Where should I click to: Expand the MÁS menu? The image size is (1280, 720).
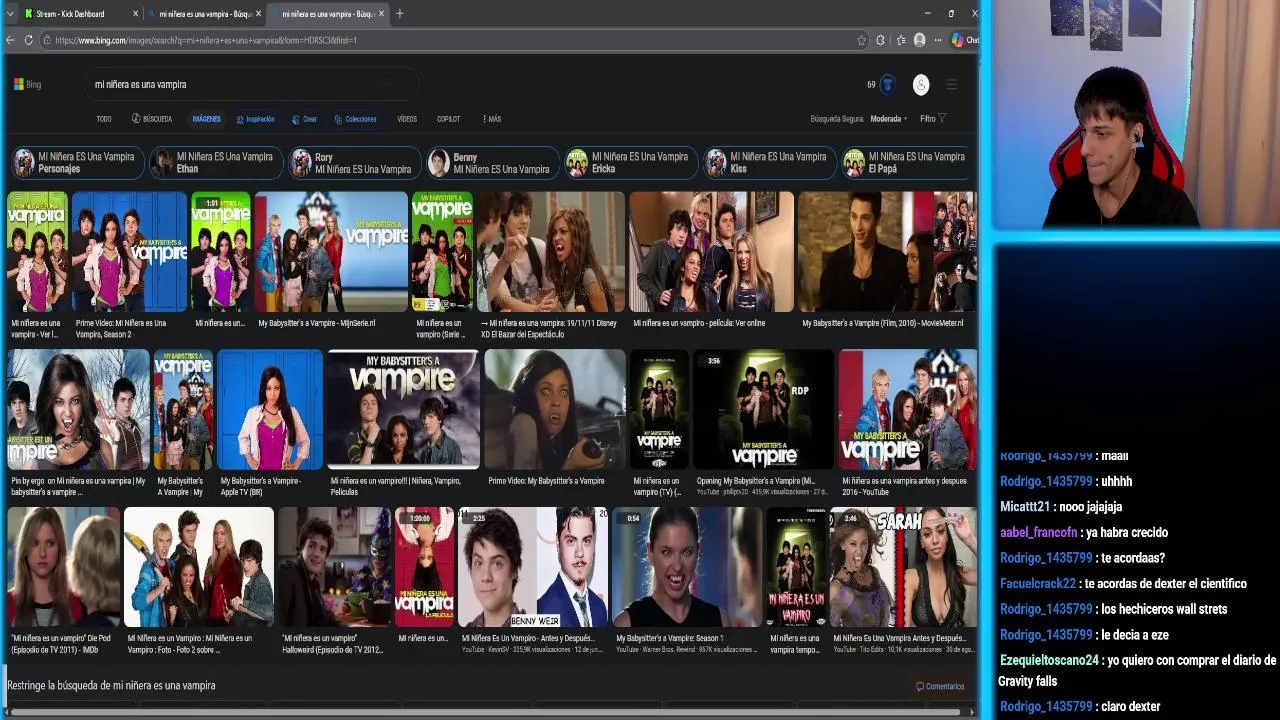tap(492, 119)
